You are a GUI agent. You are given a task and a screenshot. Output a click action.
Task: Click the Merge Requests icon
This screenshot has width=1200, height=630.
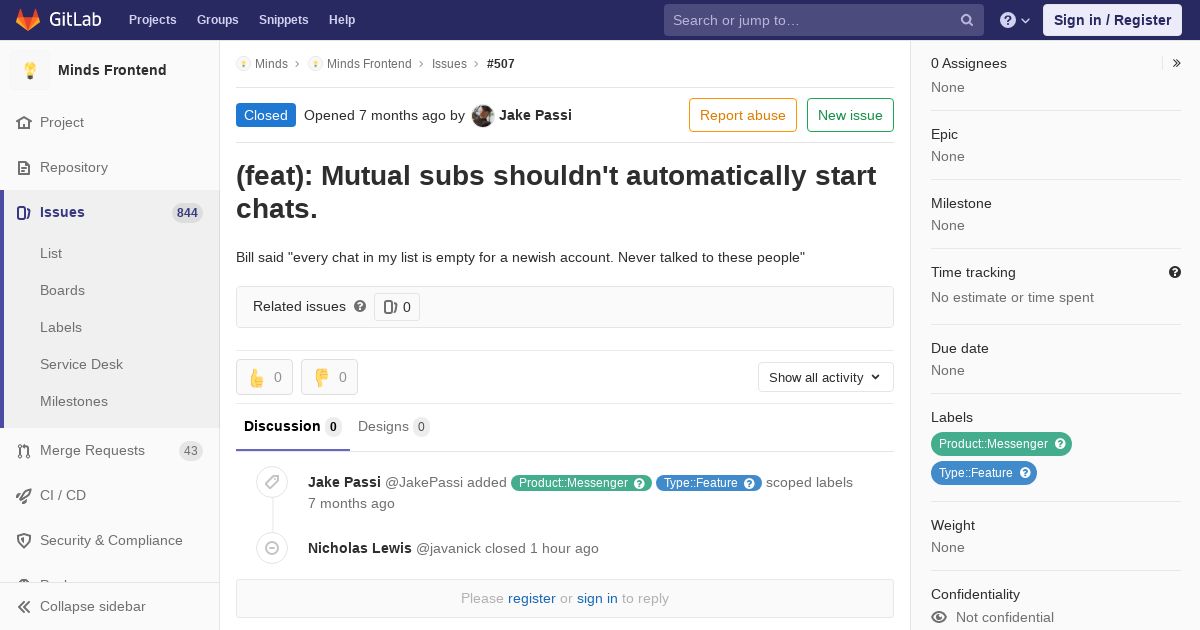[x=24, y=450]
